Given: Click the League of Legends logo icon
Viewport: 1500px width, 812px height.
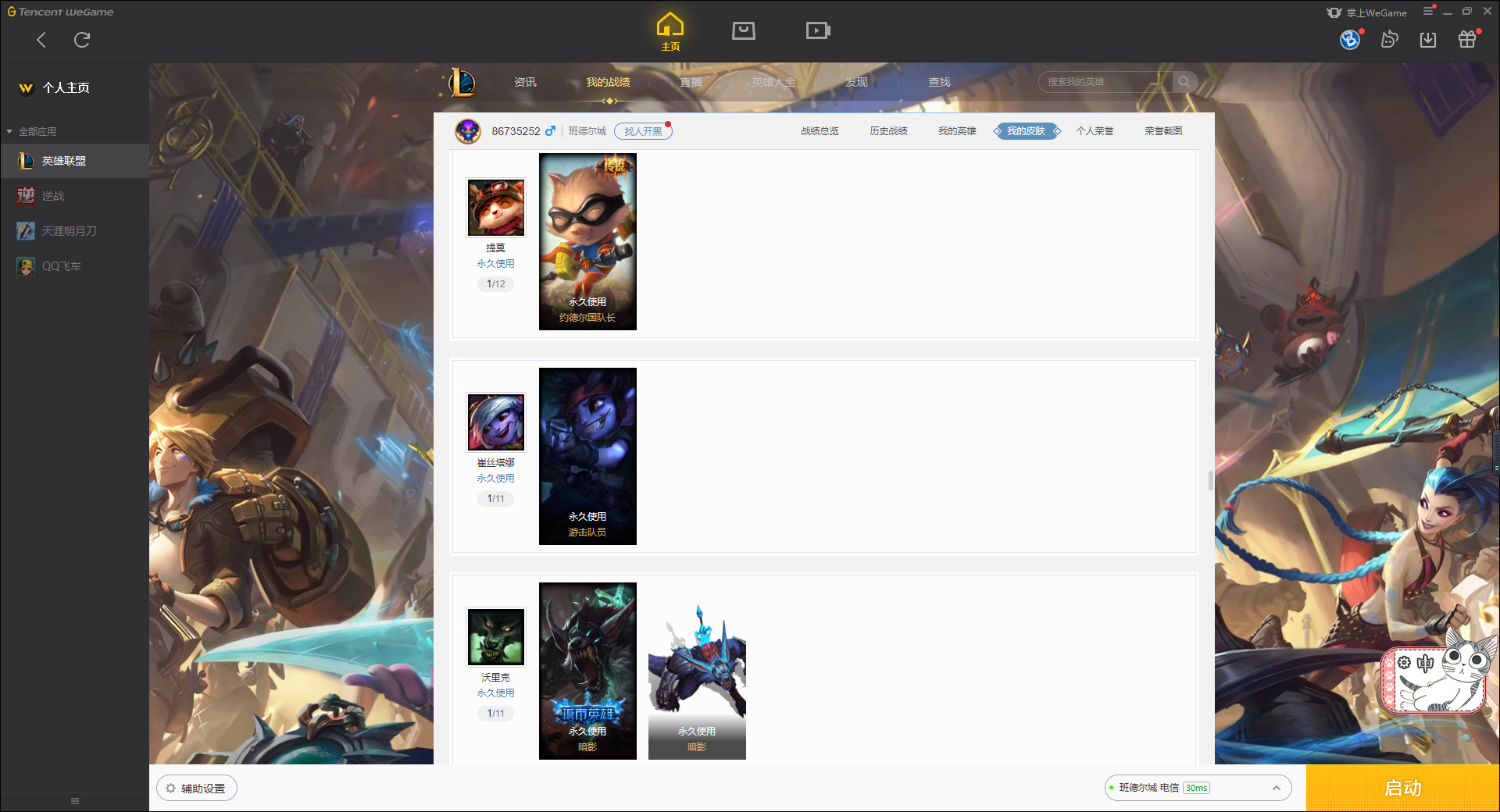Looking at the screenshot, I should coord(462,82).
